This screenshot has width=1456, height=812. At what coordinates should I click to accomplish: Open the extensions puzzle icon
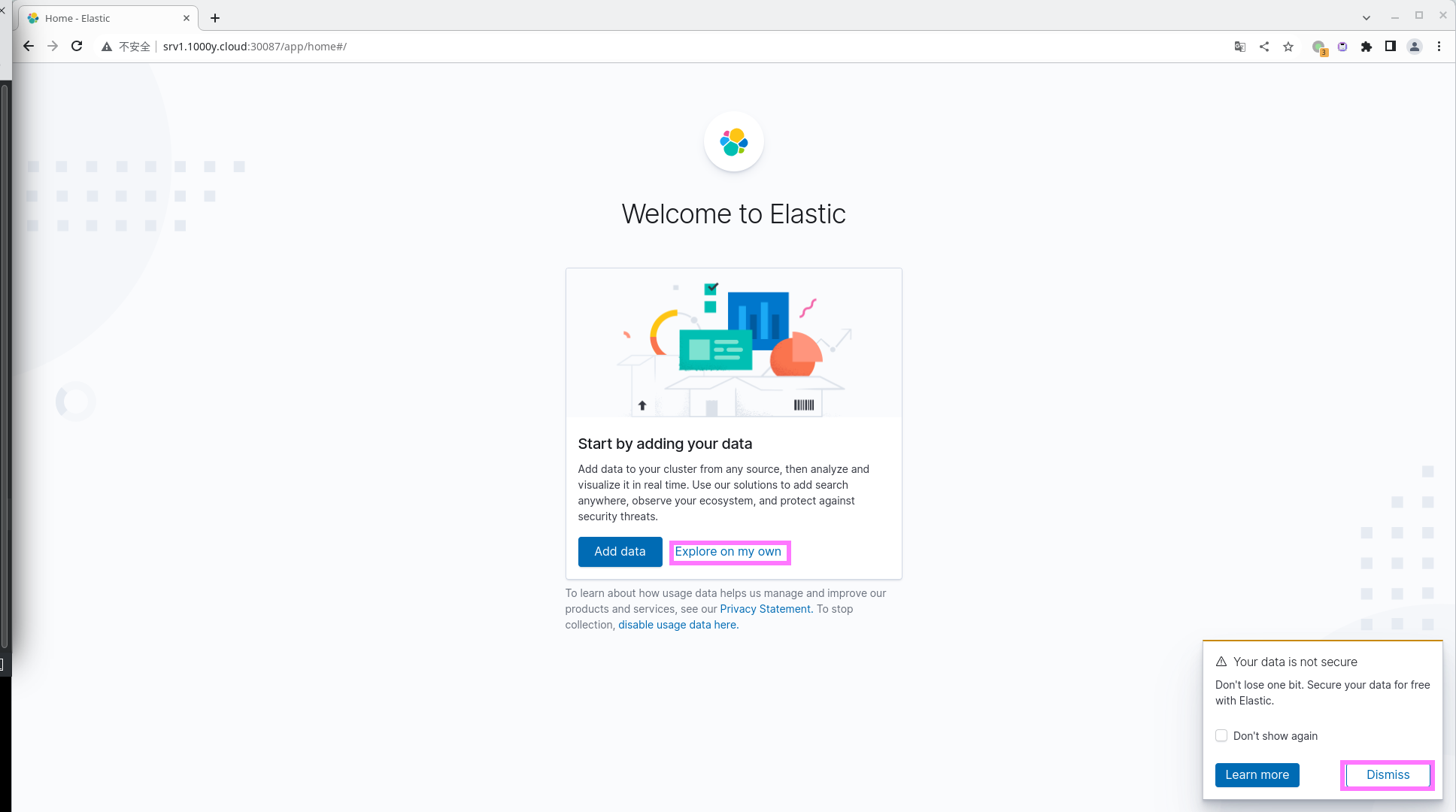coord(1367,47)
